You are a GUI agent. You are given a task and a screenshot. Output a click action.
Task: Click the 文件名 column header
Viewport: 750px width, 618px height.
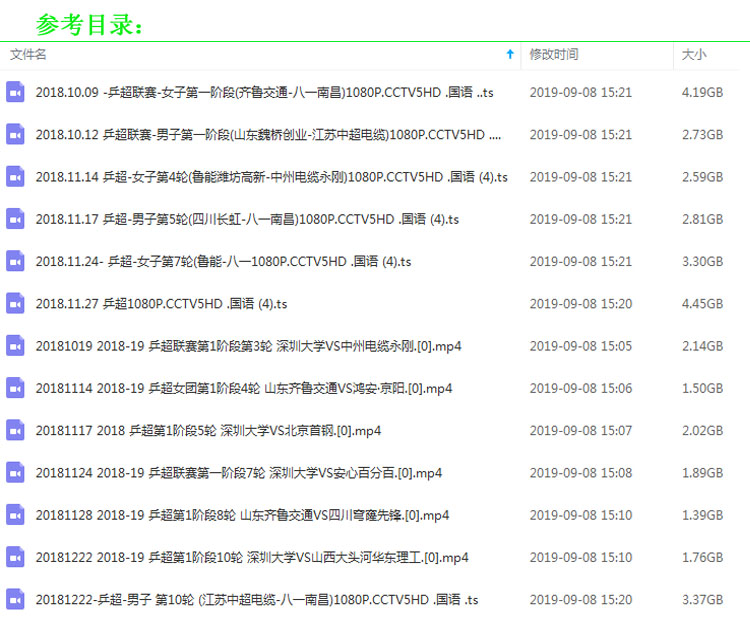tap(29, 54)
